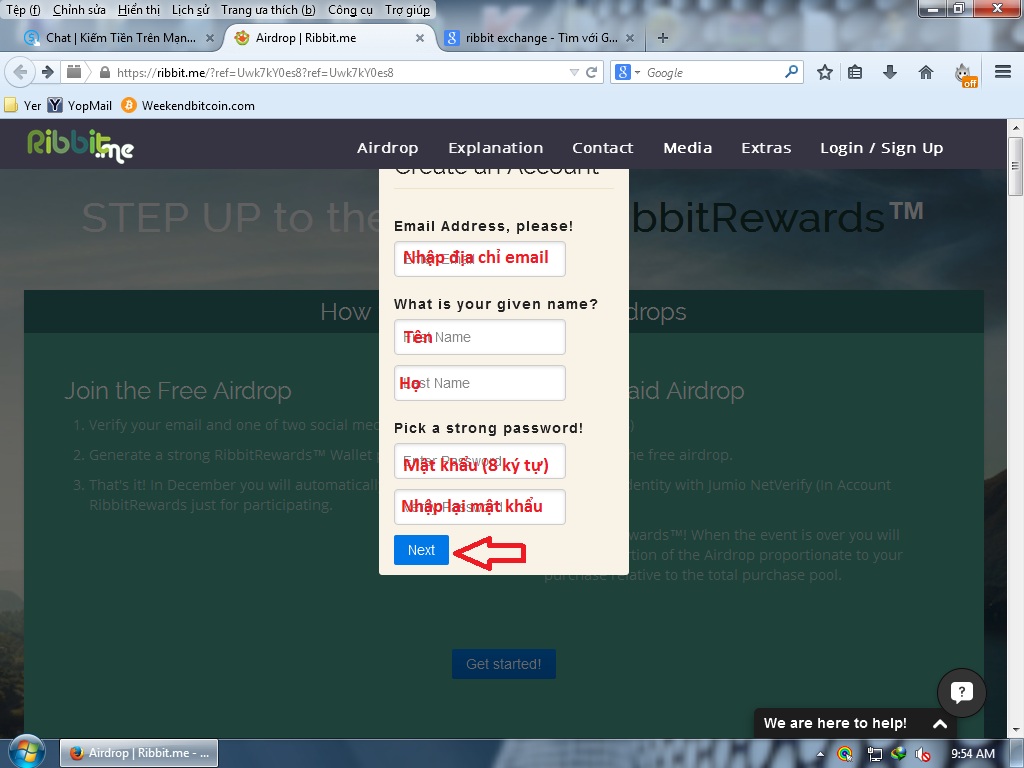Open the Explanation nav link
Viewport: 1024px width, 768px height.
point(496,148)
